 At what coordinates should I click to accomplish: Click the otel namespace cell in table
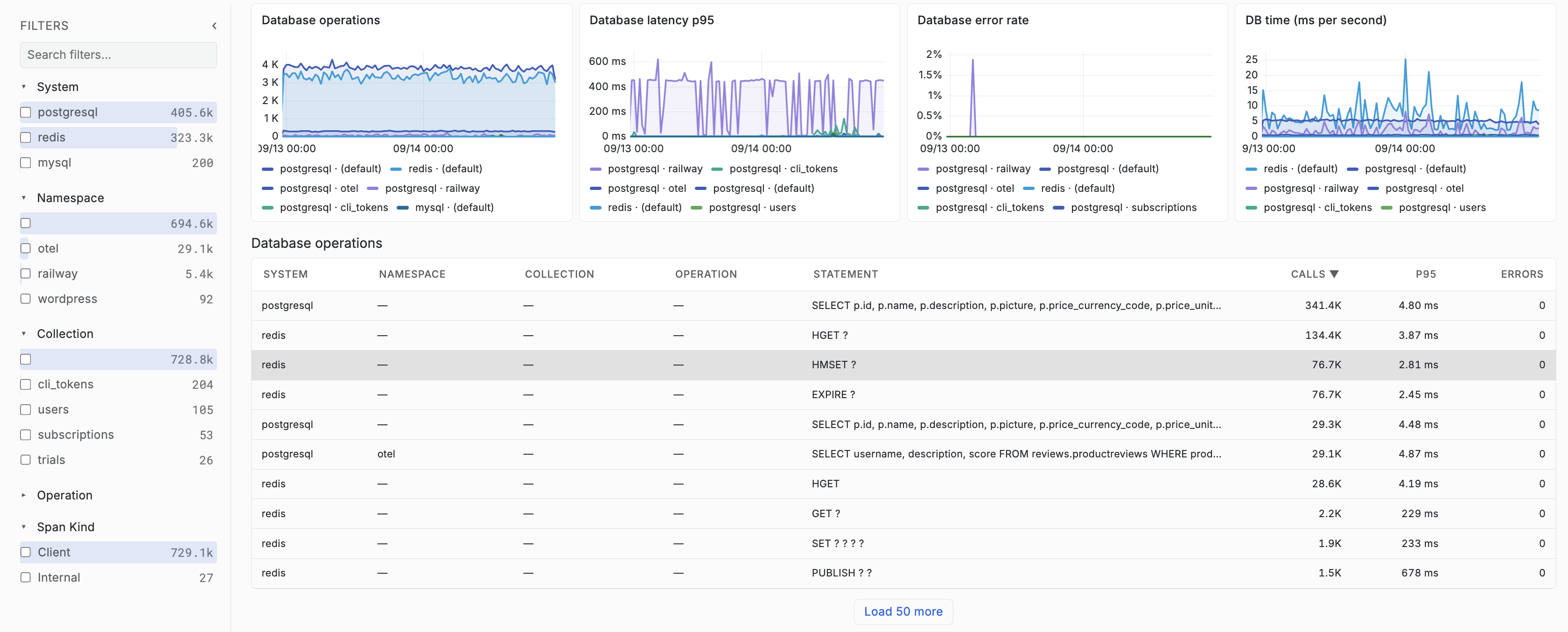[386, 454]
